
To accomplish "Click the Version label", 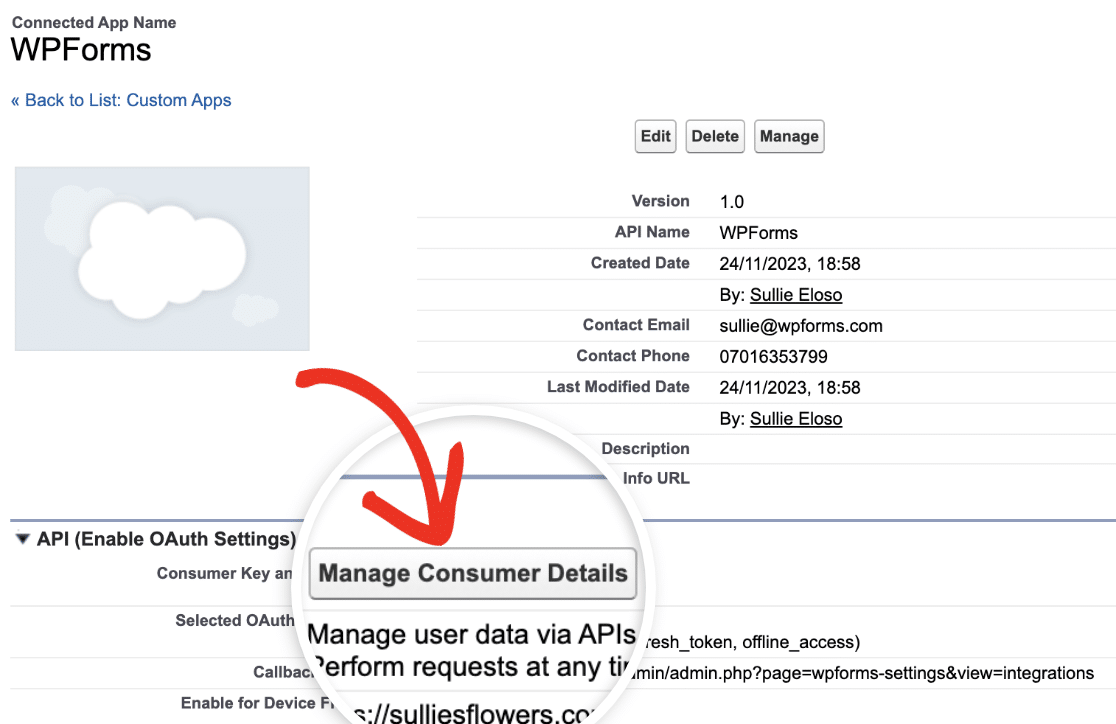I will [660, 201].
